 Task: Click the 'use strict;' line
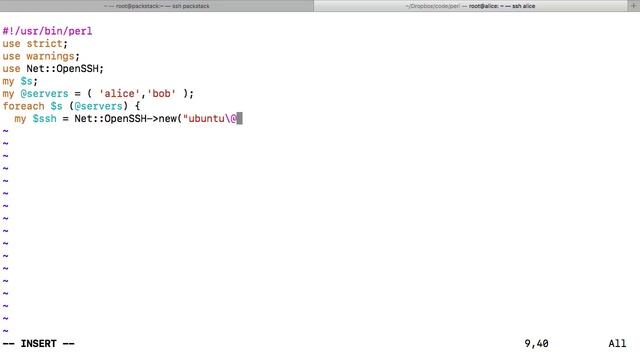pos(35,44)
